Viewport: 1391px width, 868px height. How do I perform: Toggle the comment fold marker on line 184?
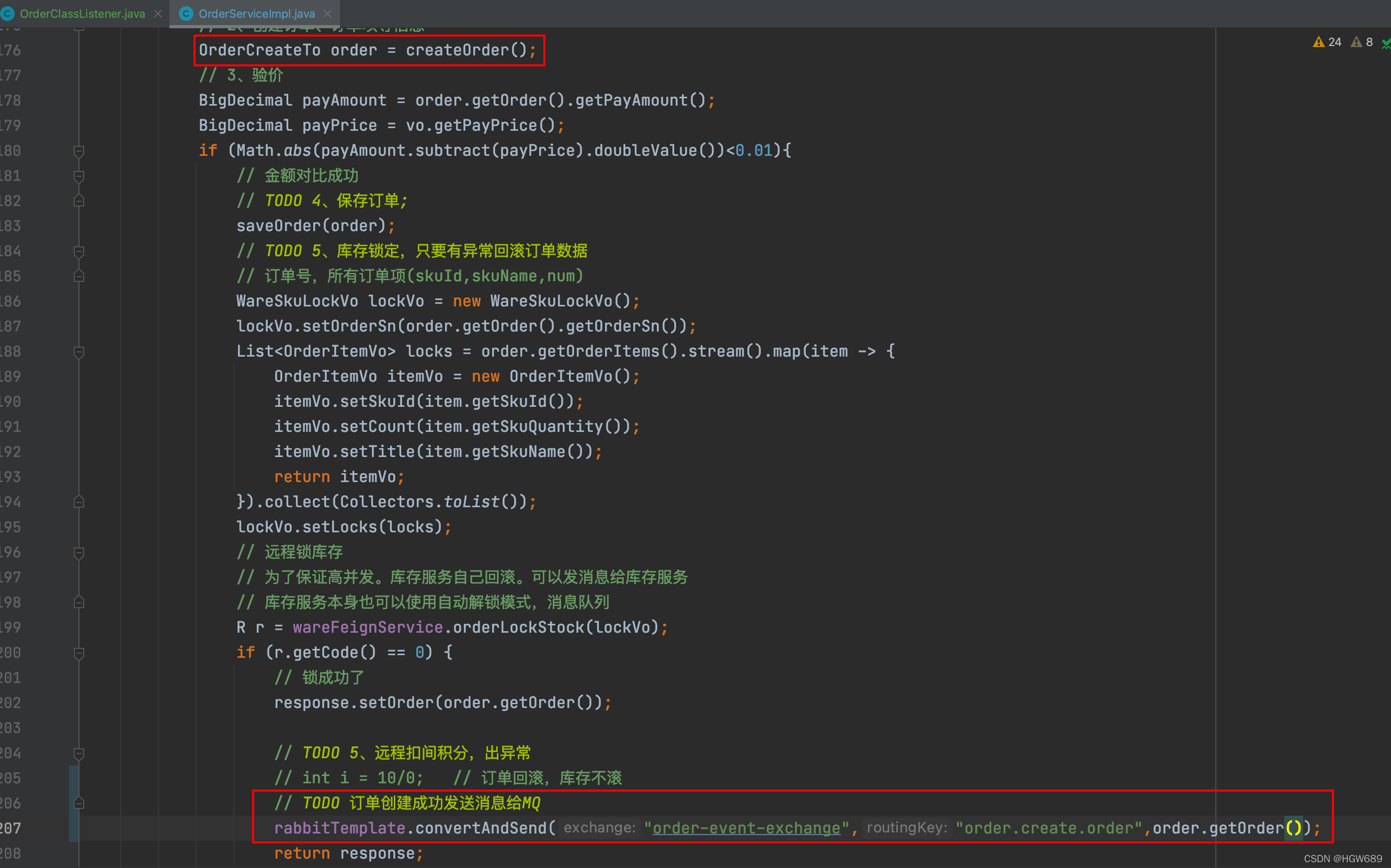click(x=79, y=252)
